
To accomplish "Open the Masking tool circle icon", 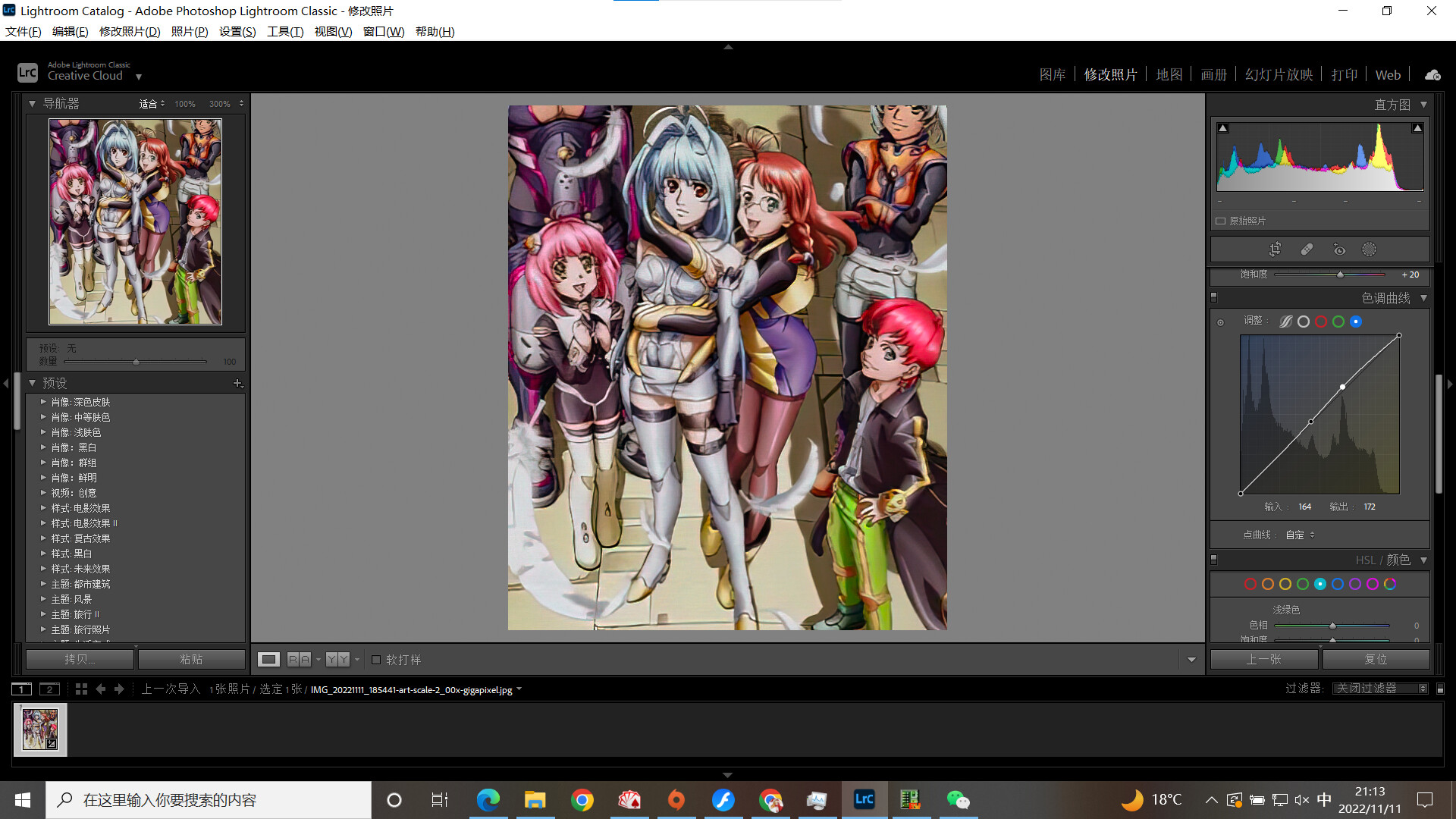I will point(1369,249).
